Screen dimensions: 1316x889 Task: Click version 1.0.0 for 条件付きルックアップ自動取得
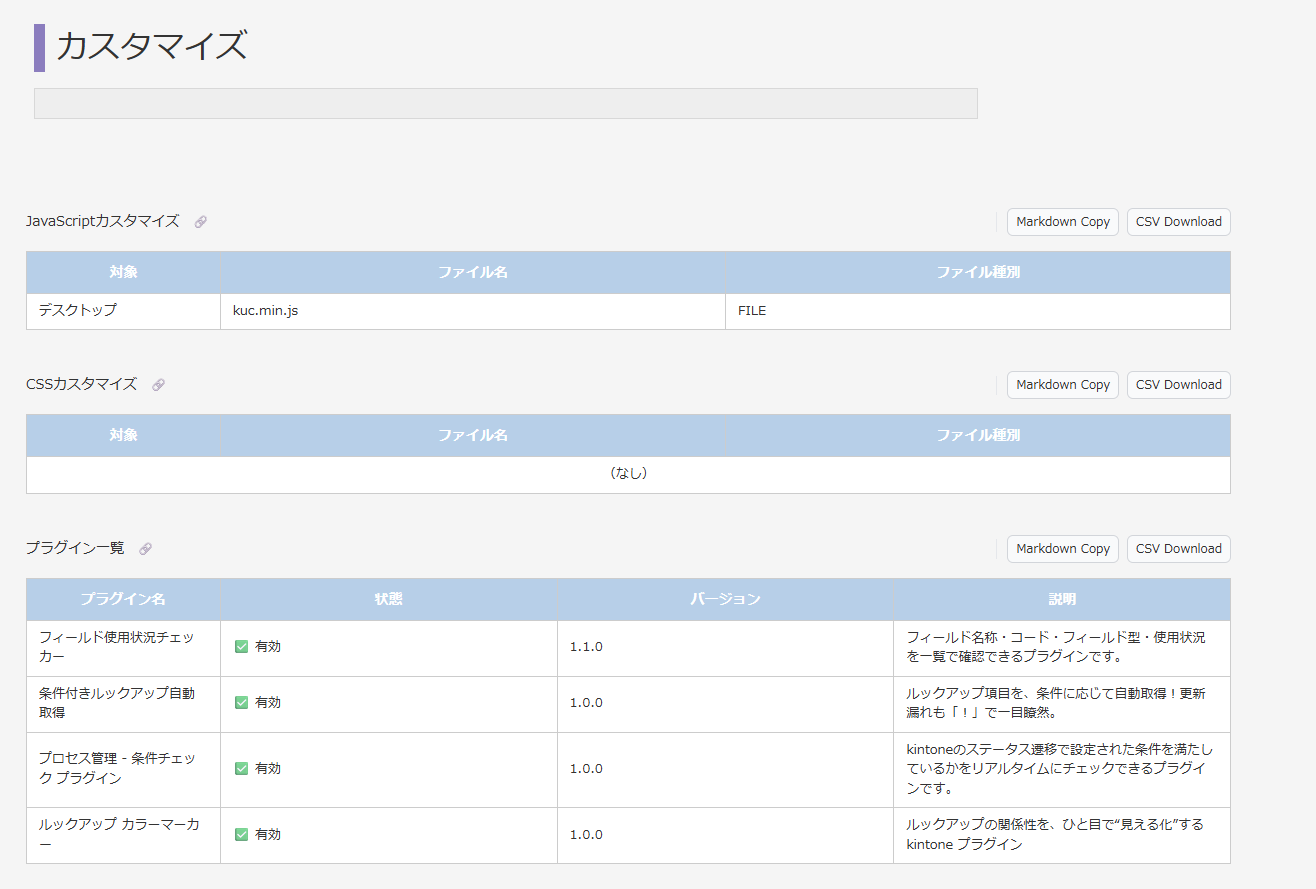pyautogui.click(x=725, y=703)
